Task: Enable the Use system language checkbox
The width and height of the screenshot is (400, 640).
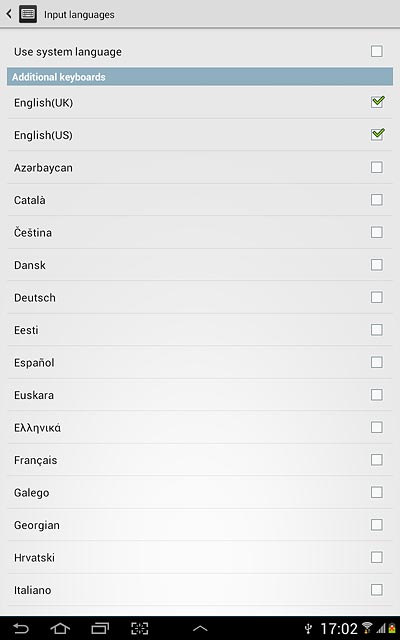Action: [377, 51]
